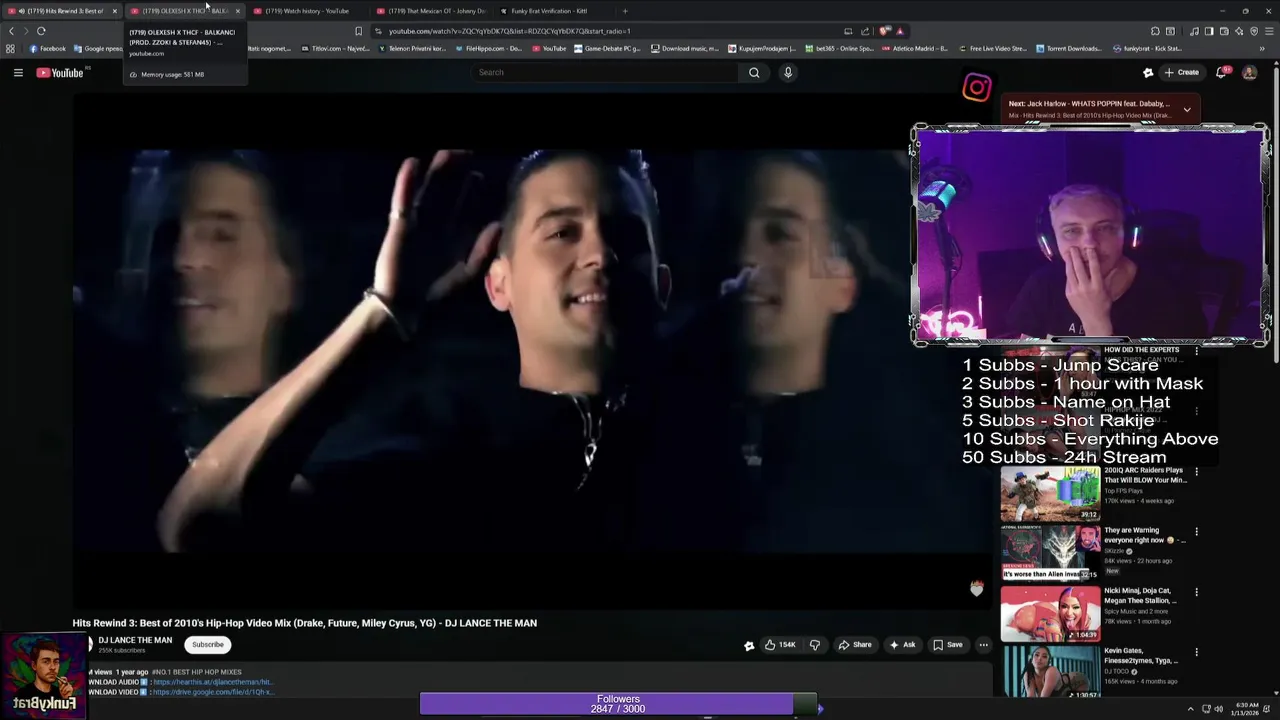Like the video with thumbs up

(x=781, y=645)
